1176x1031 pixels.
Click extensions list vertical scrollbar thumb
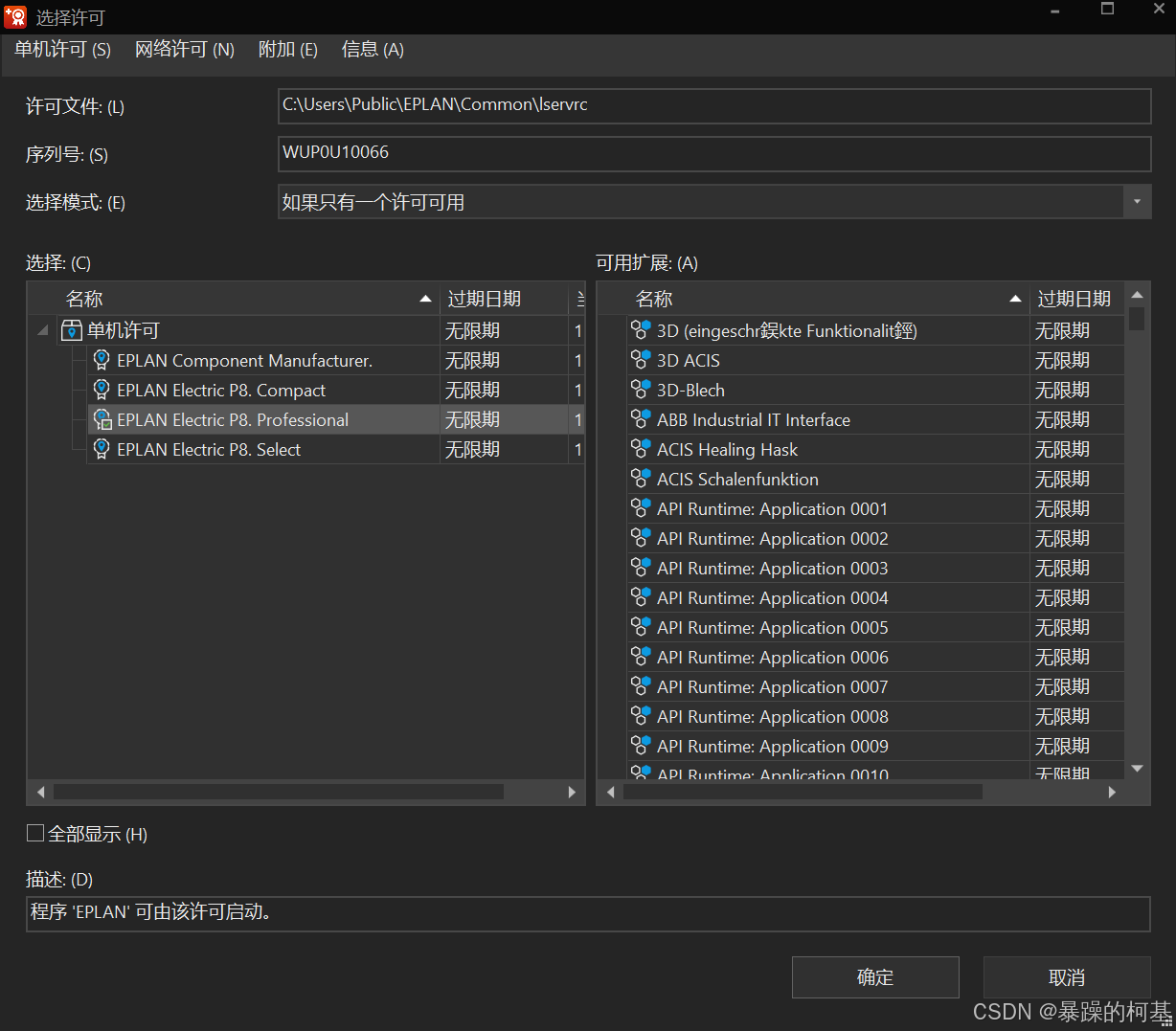(1137, 318)
